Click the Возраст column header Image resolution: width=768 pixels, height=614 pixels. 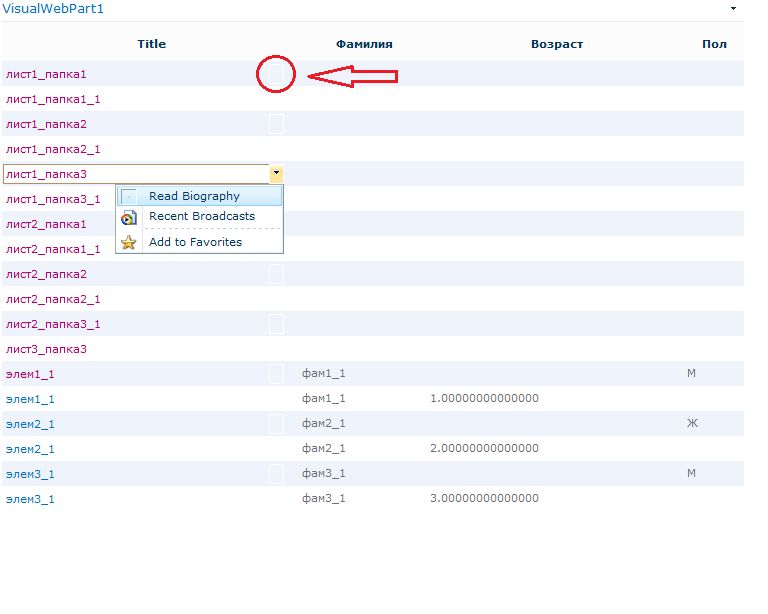557,44
